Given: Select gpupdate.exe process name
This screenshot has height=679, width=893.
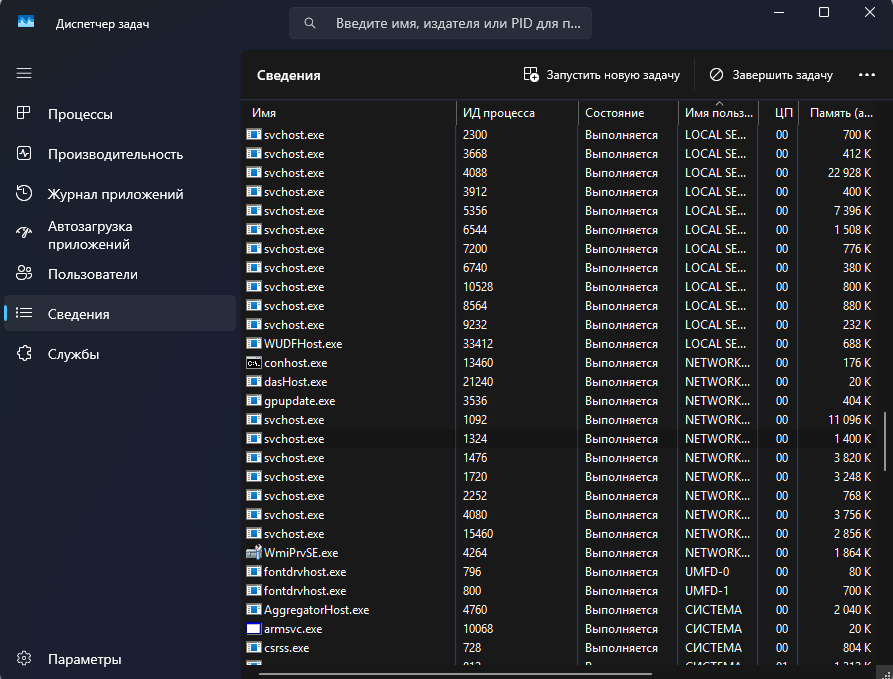Looking at the screenshot, I should tap(300, 401).
